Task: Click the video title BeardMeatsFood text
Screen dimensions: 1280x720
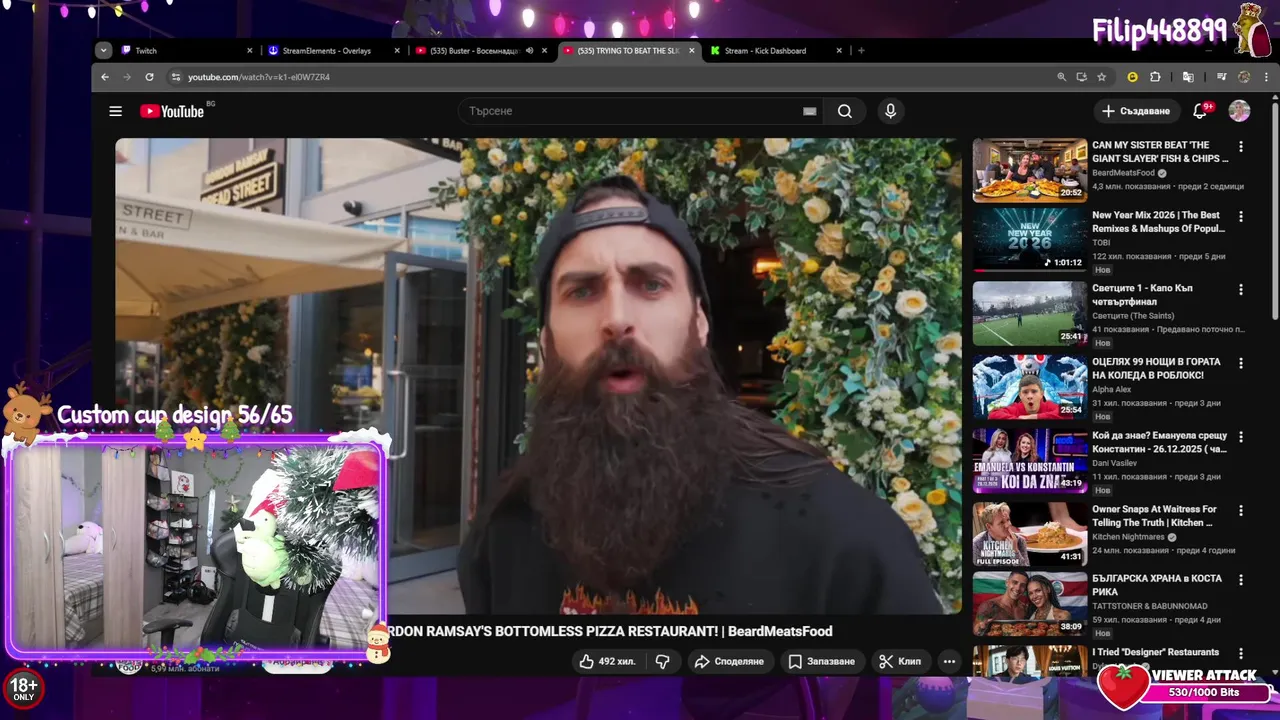Action: click(x=780, y=631)
